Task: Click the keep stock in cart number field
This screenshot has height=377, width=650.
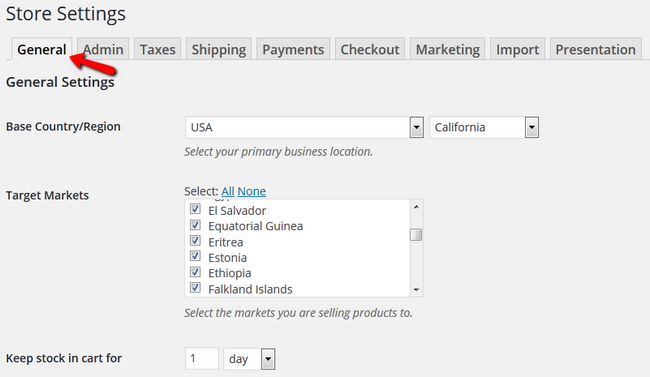Action: [202, 359]
